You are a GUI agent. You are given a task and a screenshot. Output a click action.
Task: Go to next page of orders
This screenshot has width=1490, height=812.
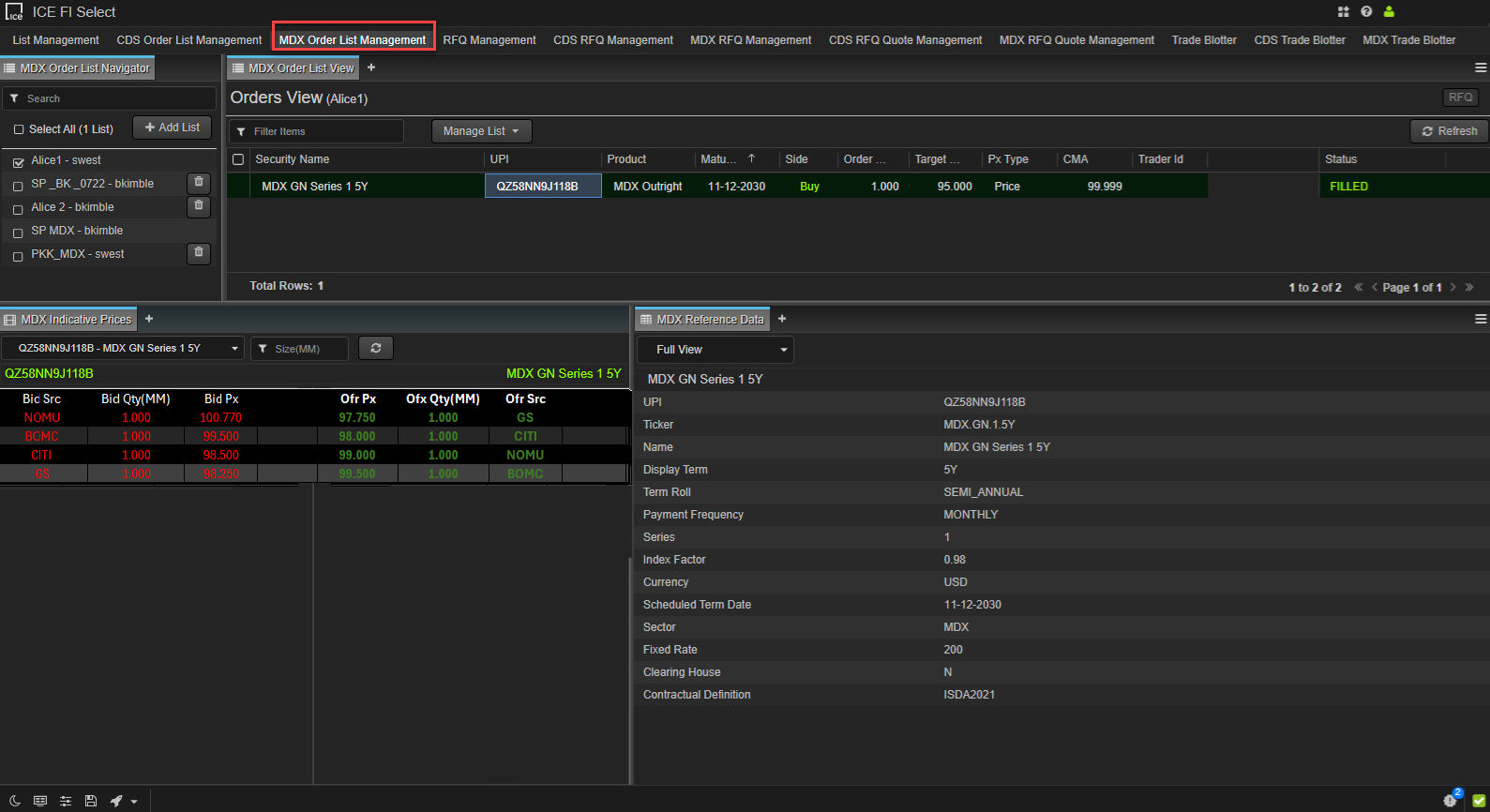pyautogui.click(x=1453, y=287)
